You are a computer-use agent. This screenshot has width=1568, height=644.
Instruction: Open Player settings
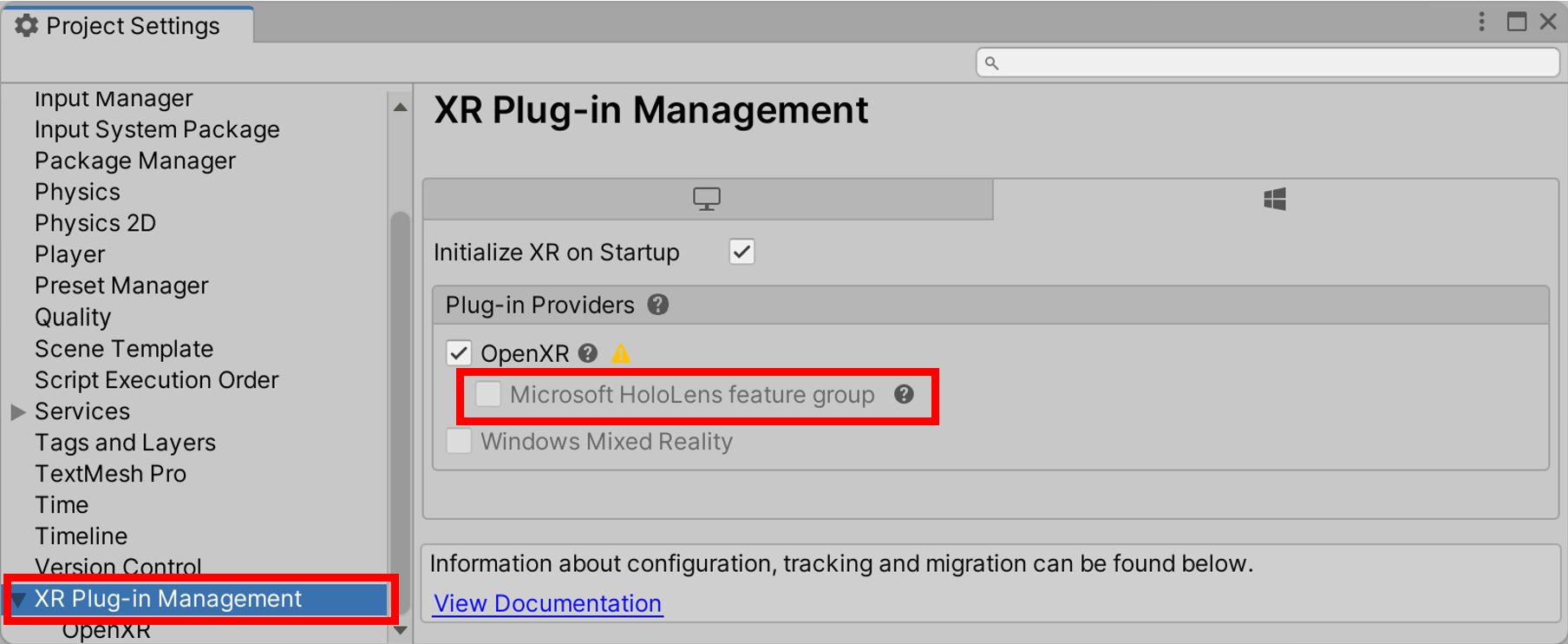tap(69, 254)
